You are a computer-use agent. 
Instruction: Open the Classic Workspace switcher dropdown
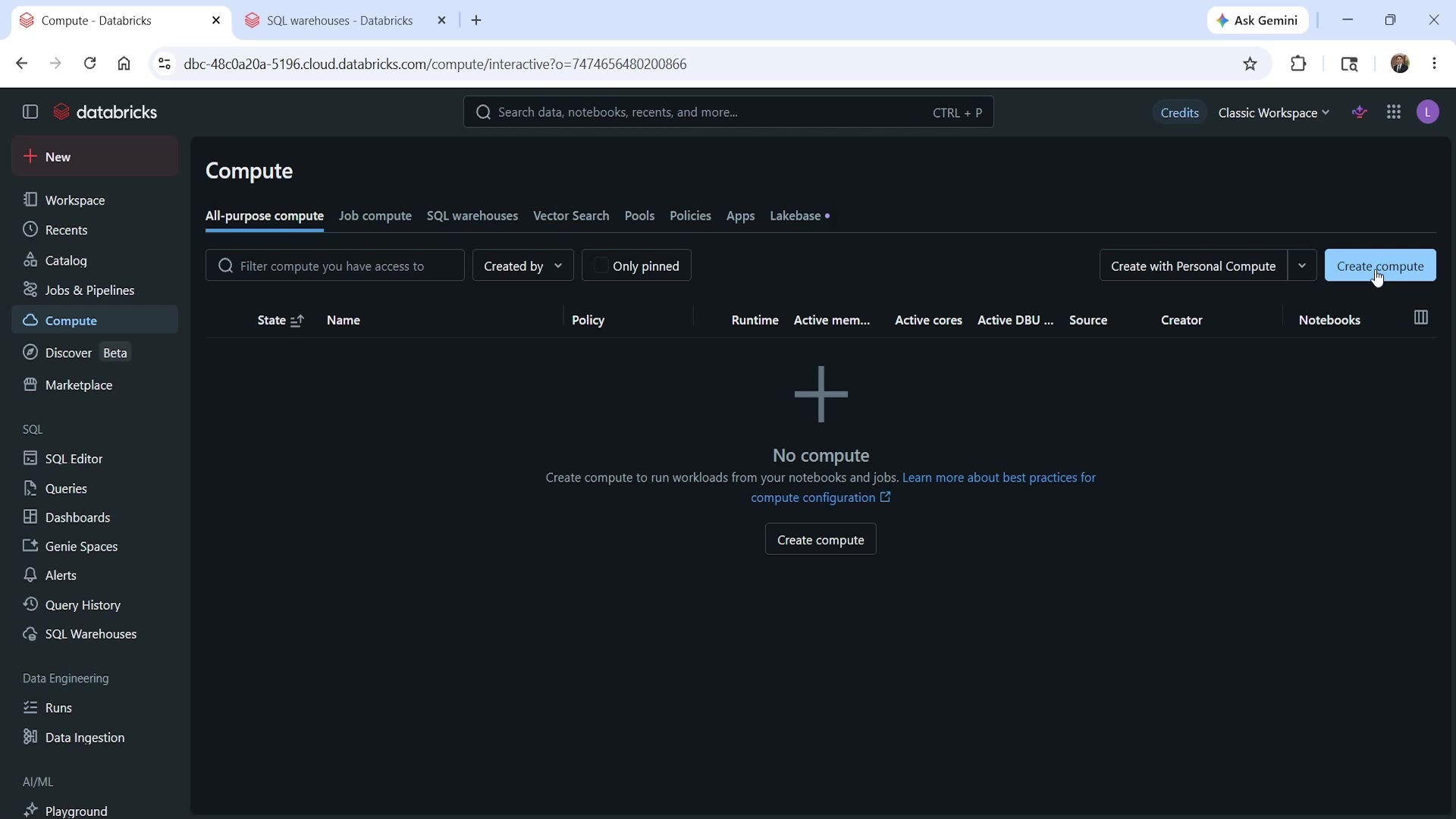1275,113
